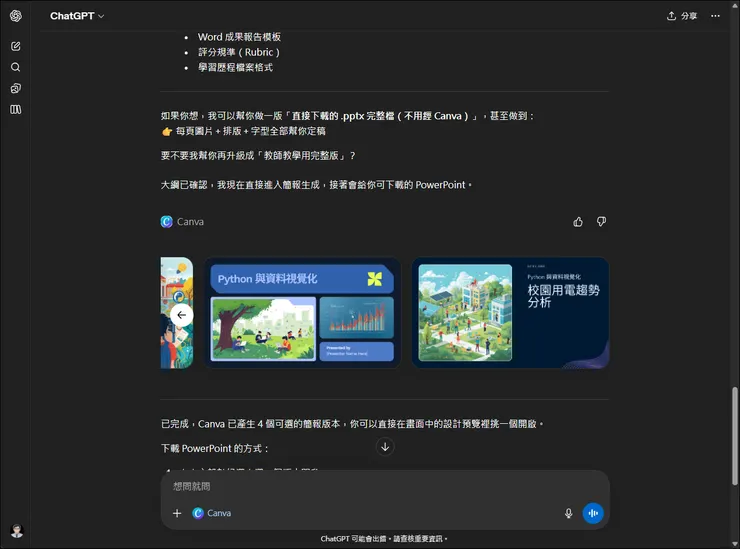The width and height of the screenshot is (740, 549).
Task: Click text '學習歷程檔案格式'
Action: [x=235, y=67]
